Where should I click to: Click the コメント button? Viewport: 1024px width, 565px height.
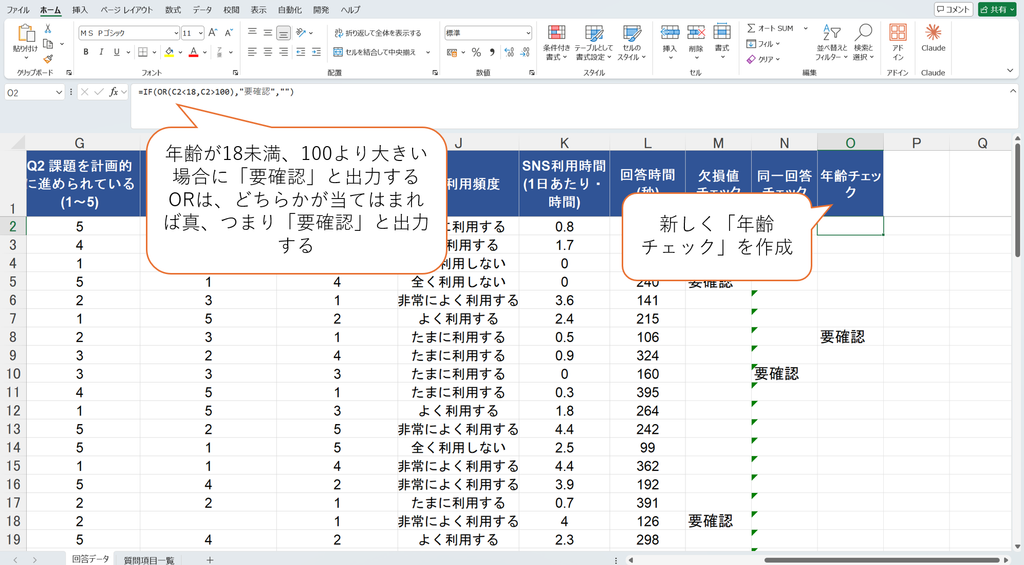pyautogui.click(x=953, y=9)
